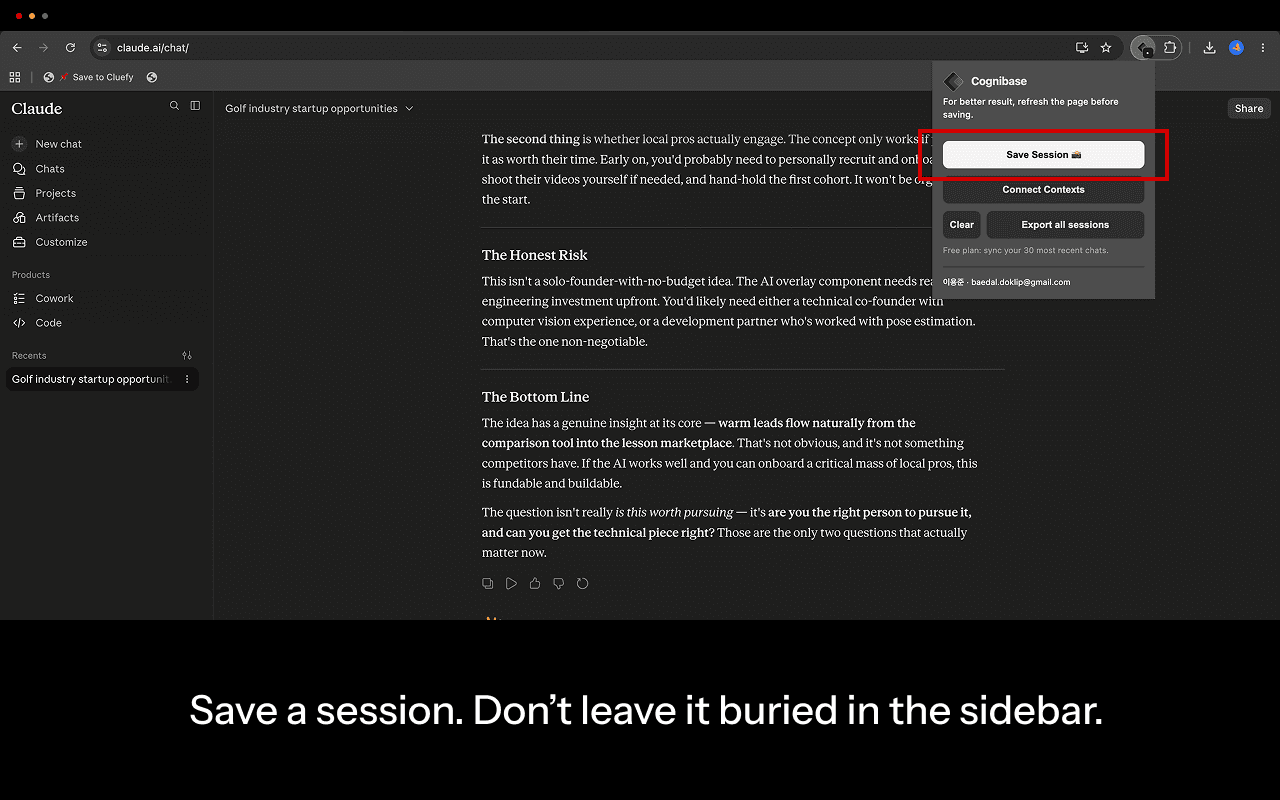Click the Cognibase extension icon in toolbar
Screen dimensions: 1280x800
coord(1144,47)
